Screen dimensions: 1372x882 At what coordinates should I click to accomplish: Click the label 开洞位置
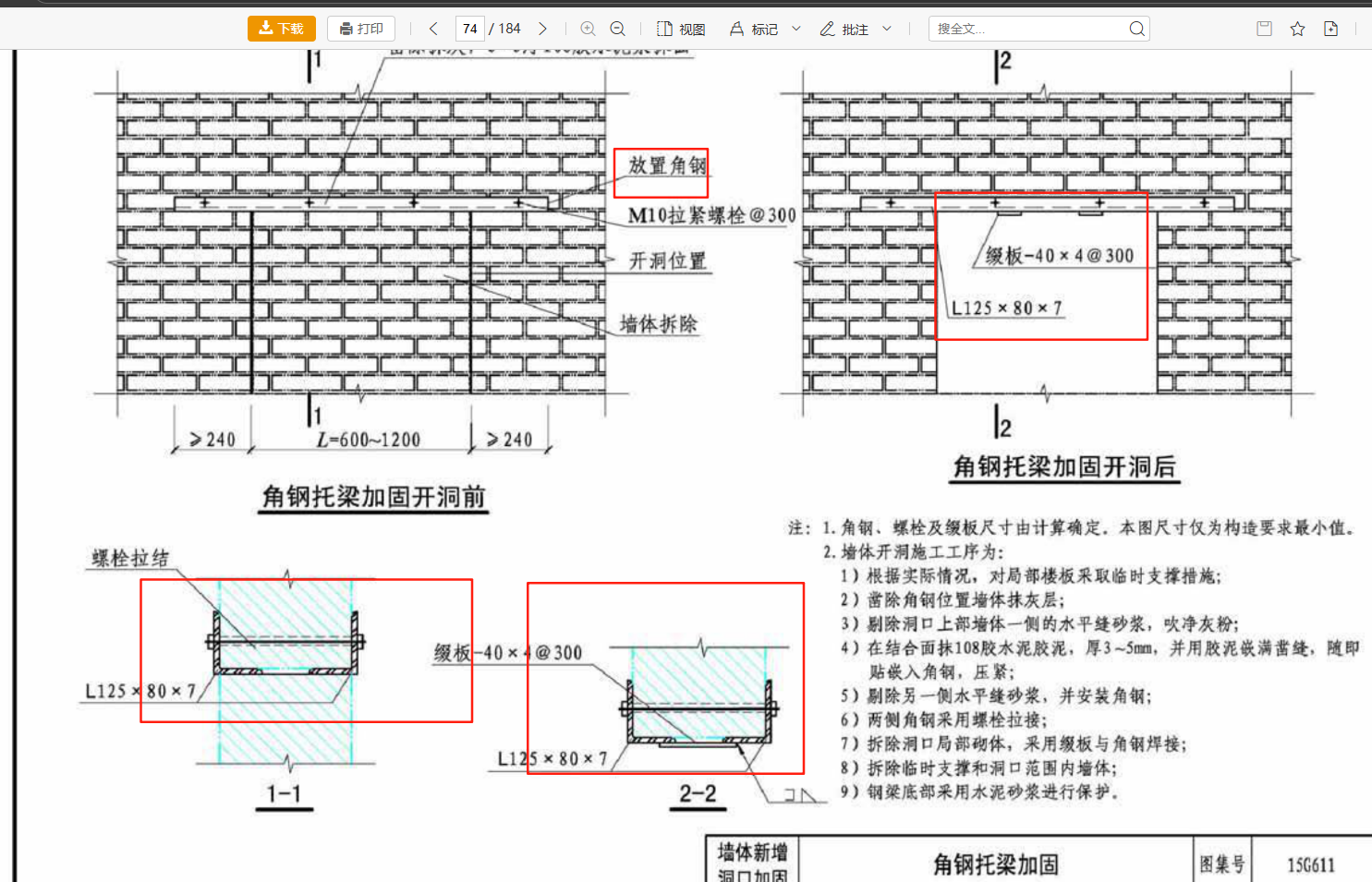pyautogui.click(x=667, y=261)
